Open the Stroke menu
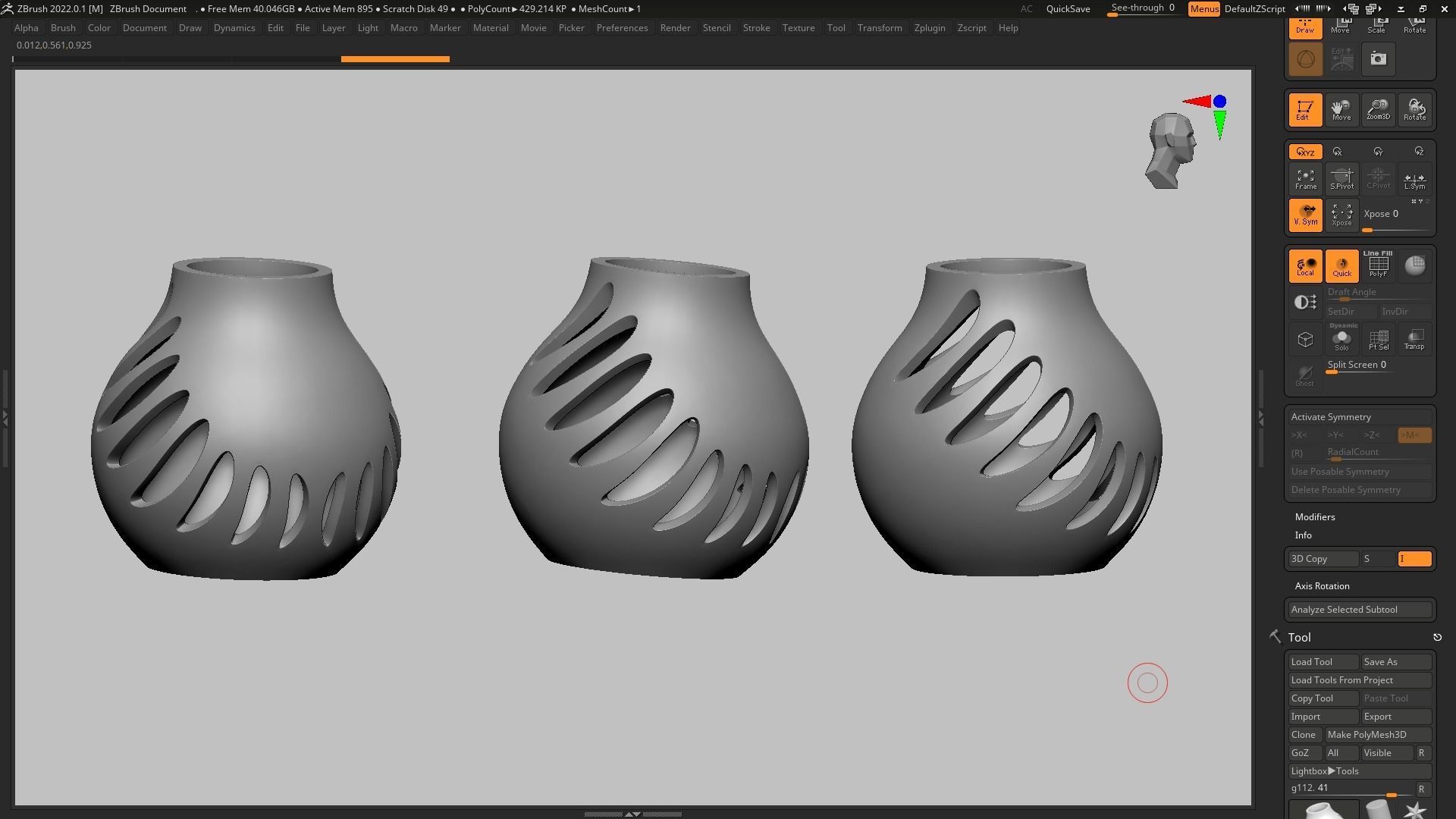This screenshot has width=1456, height=819. [756, 28]
